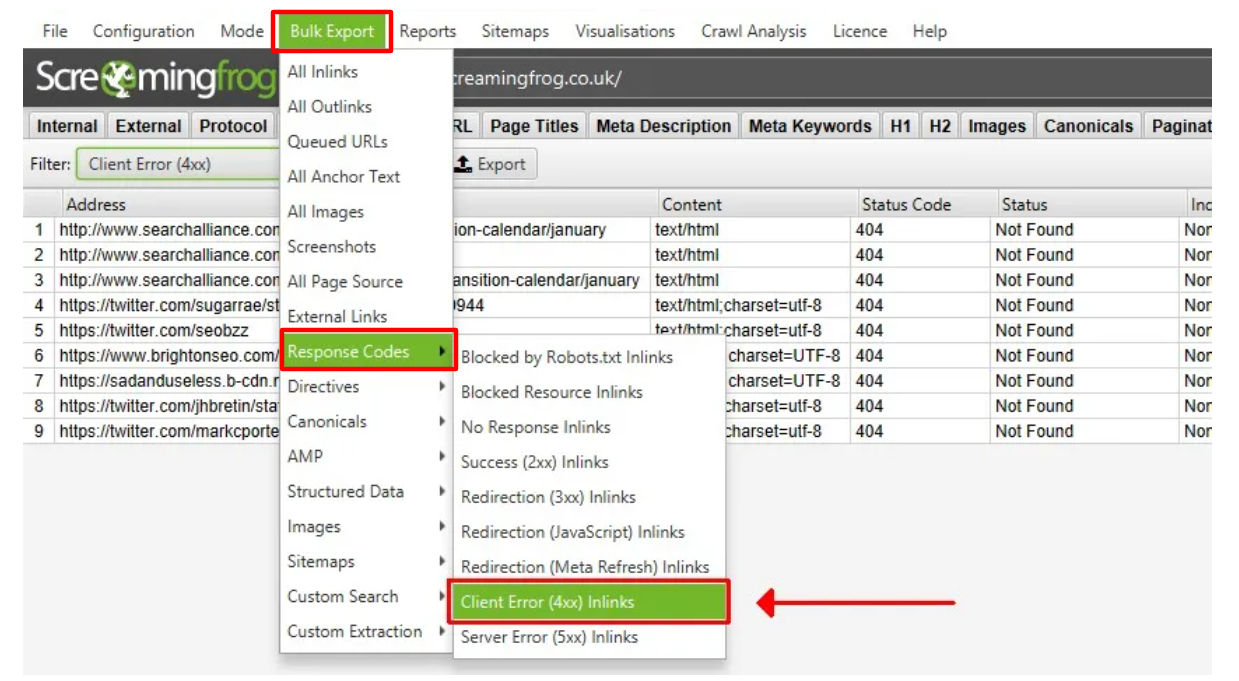Select row 9 twitter.com/markcporte address
The height and width of the screenshot is (681, 1239).
[168, 431]
